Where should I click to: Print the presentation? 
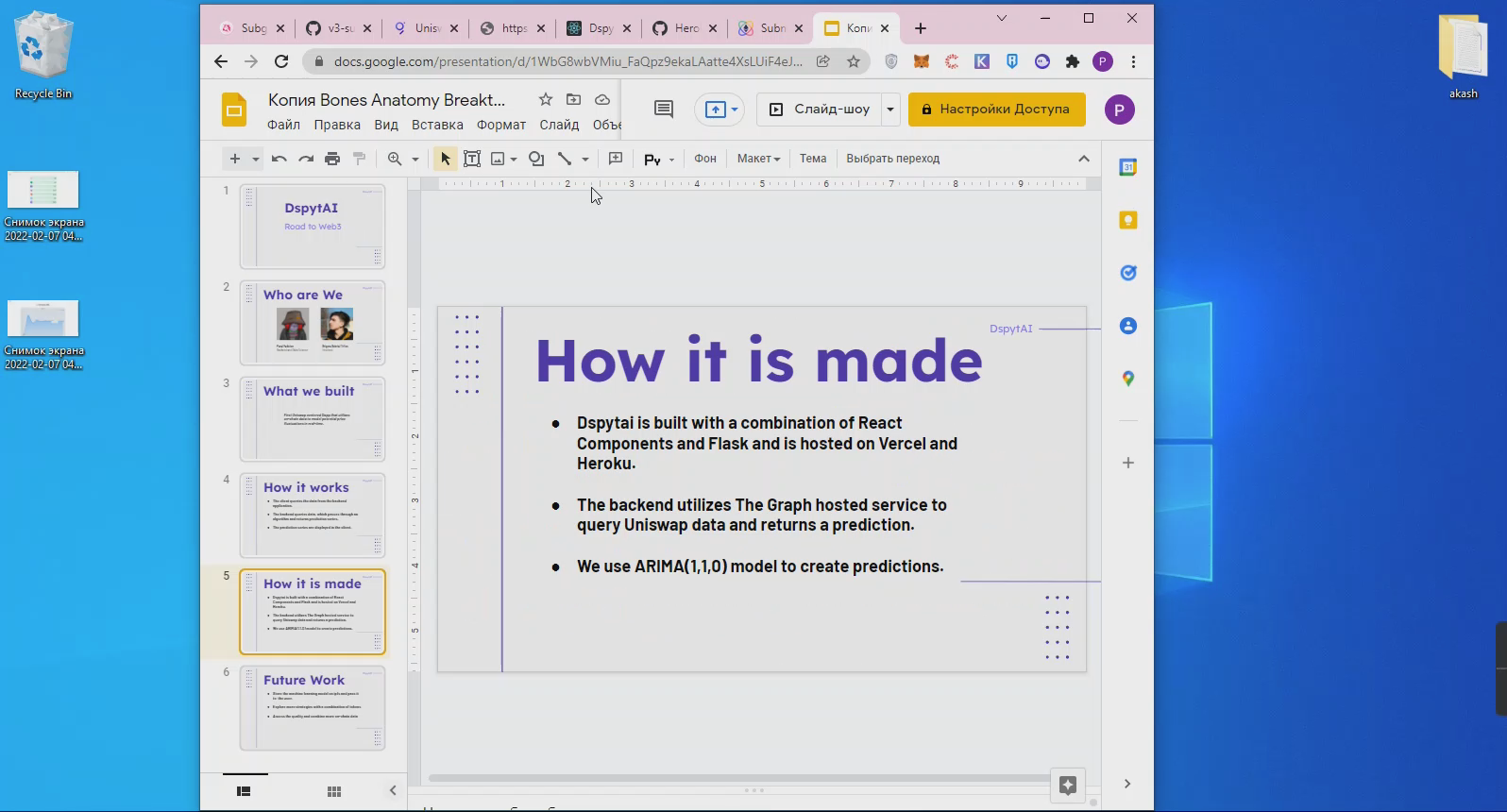coord(332,159)
